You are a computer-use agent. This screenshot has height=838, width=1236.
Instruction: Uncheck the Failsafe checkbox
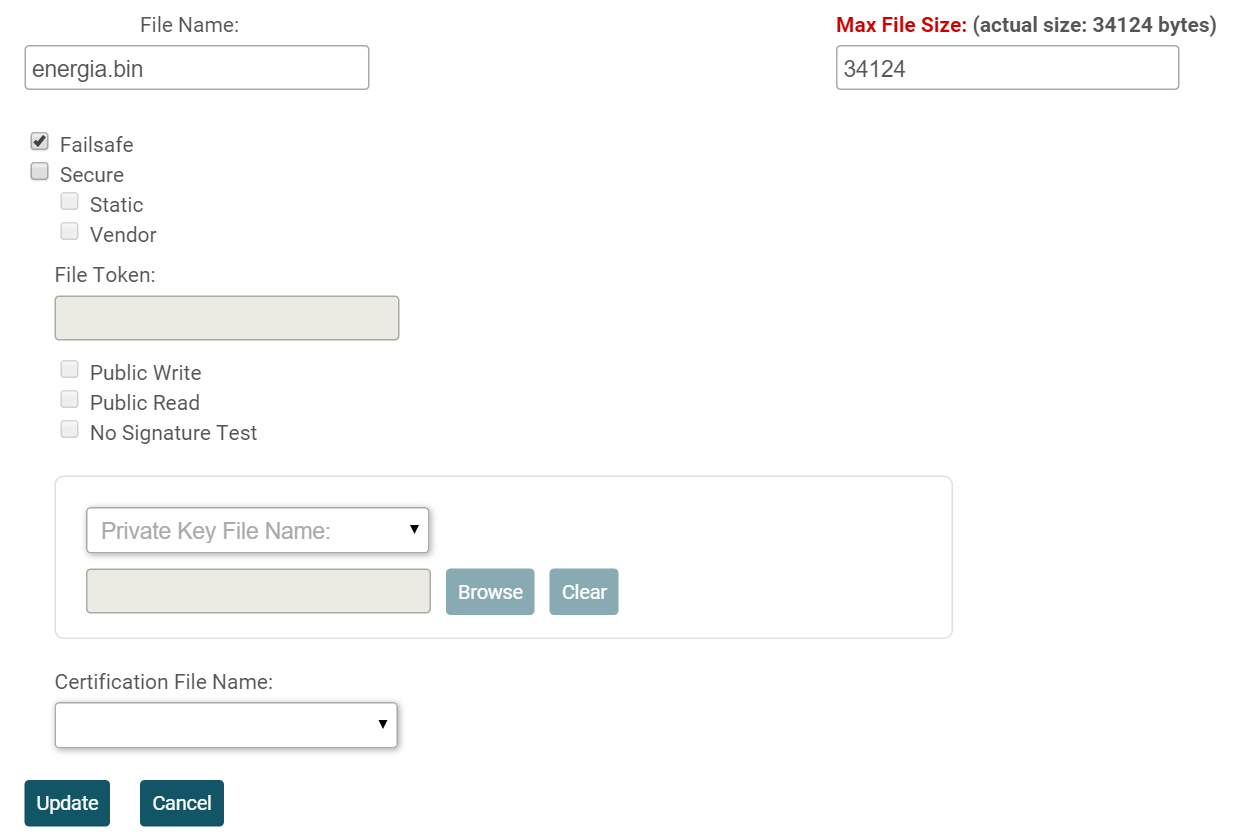coord(40,142)
